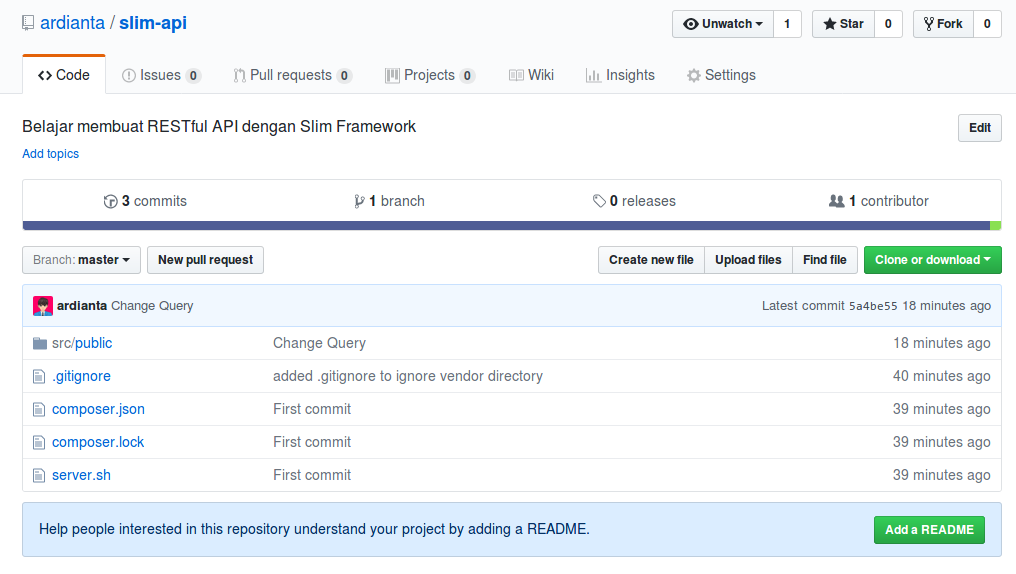The image size is (1016, 574).
Task: Click Create new file
Action: tap(651, 260)
